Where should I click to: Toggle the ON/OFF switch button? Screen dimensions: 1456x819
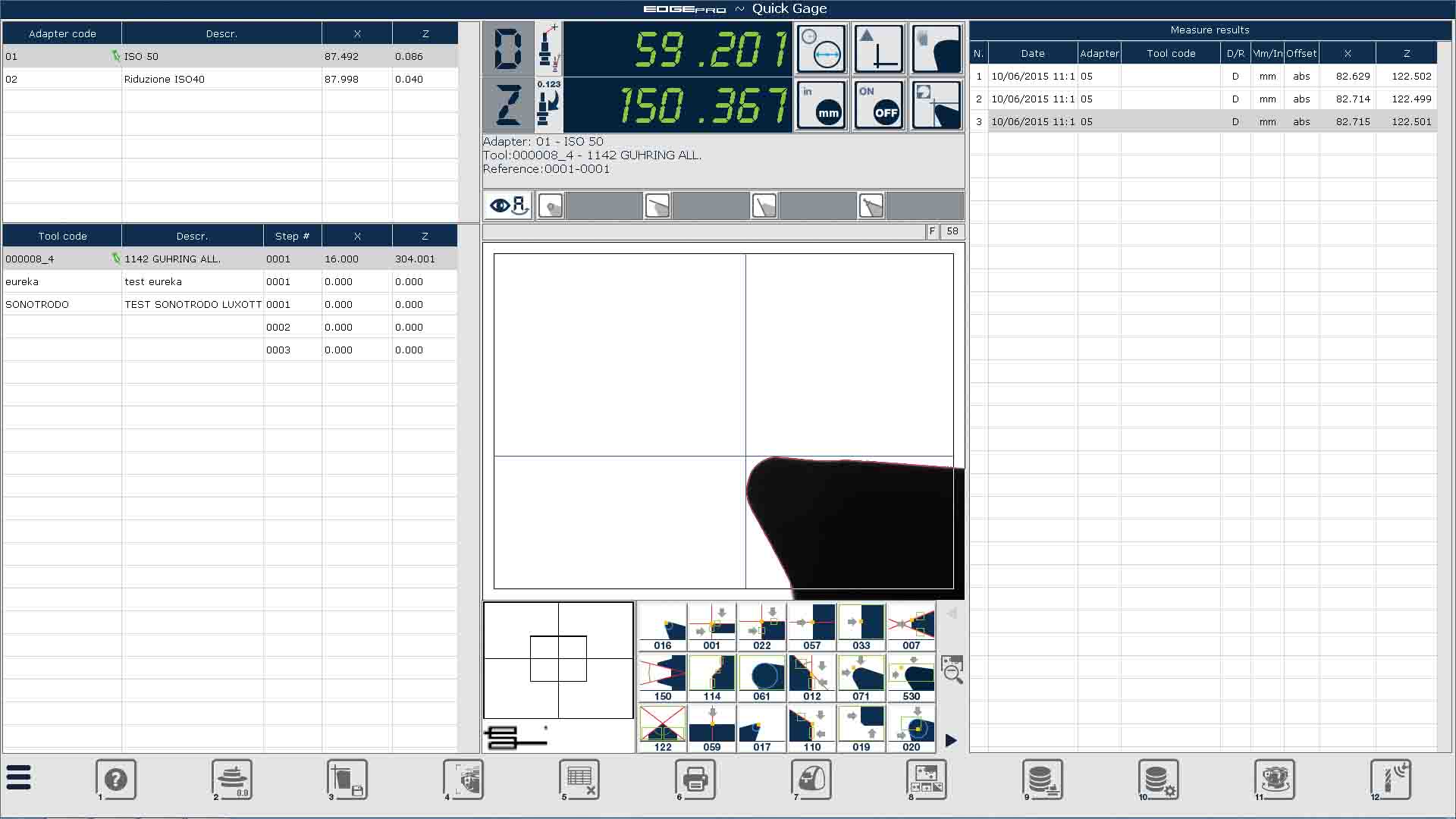pos(879,105)
